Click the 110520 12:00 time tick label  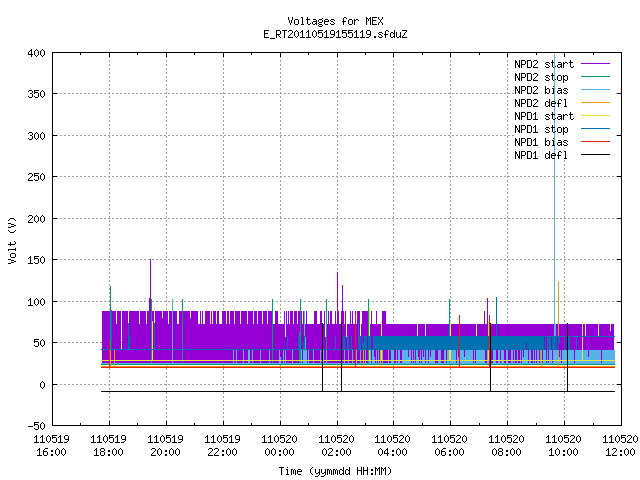[x=620, y=446]
